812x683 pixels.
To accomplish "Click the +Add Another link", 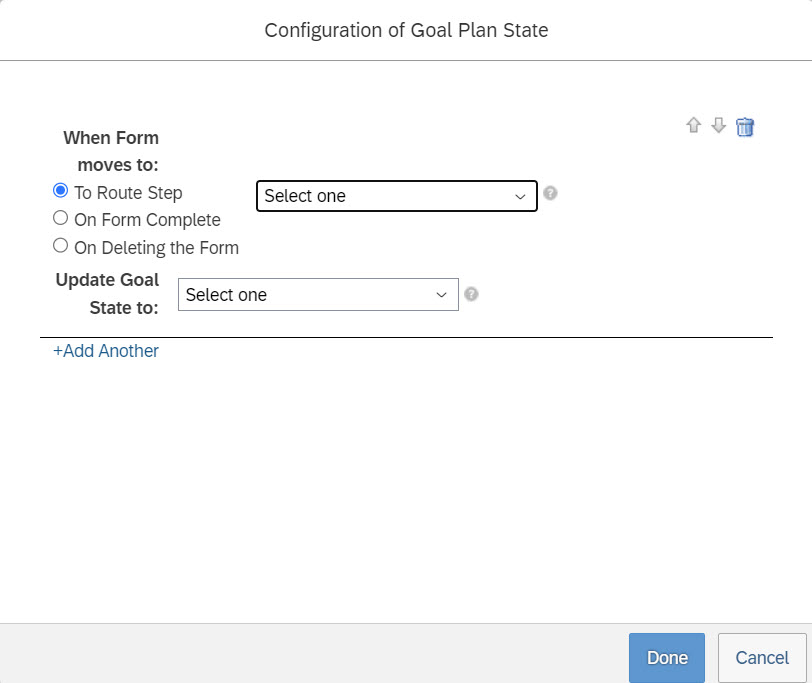I will [106, 351].
